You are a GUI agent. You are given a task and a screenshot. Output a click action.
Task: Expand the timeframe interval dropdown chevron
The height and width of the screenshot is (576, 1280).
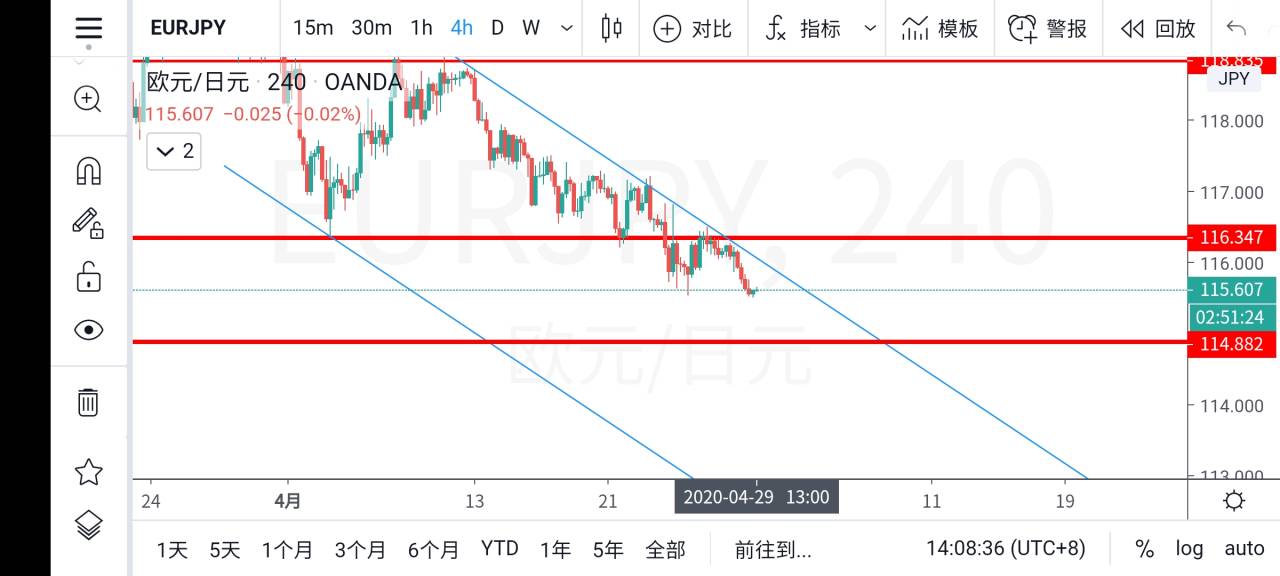click(x=568, y=28)
